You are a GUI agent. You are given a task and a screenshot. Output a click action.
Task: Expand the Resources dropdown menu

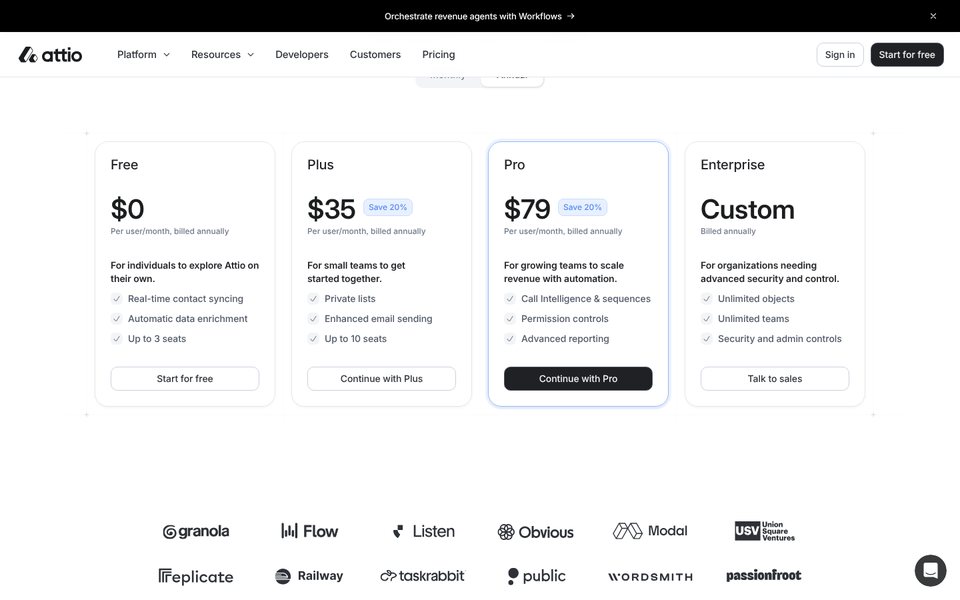[222, 54]
